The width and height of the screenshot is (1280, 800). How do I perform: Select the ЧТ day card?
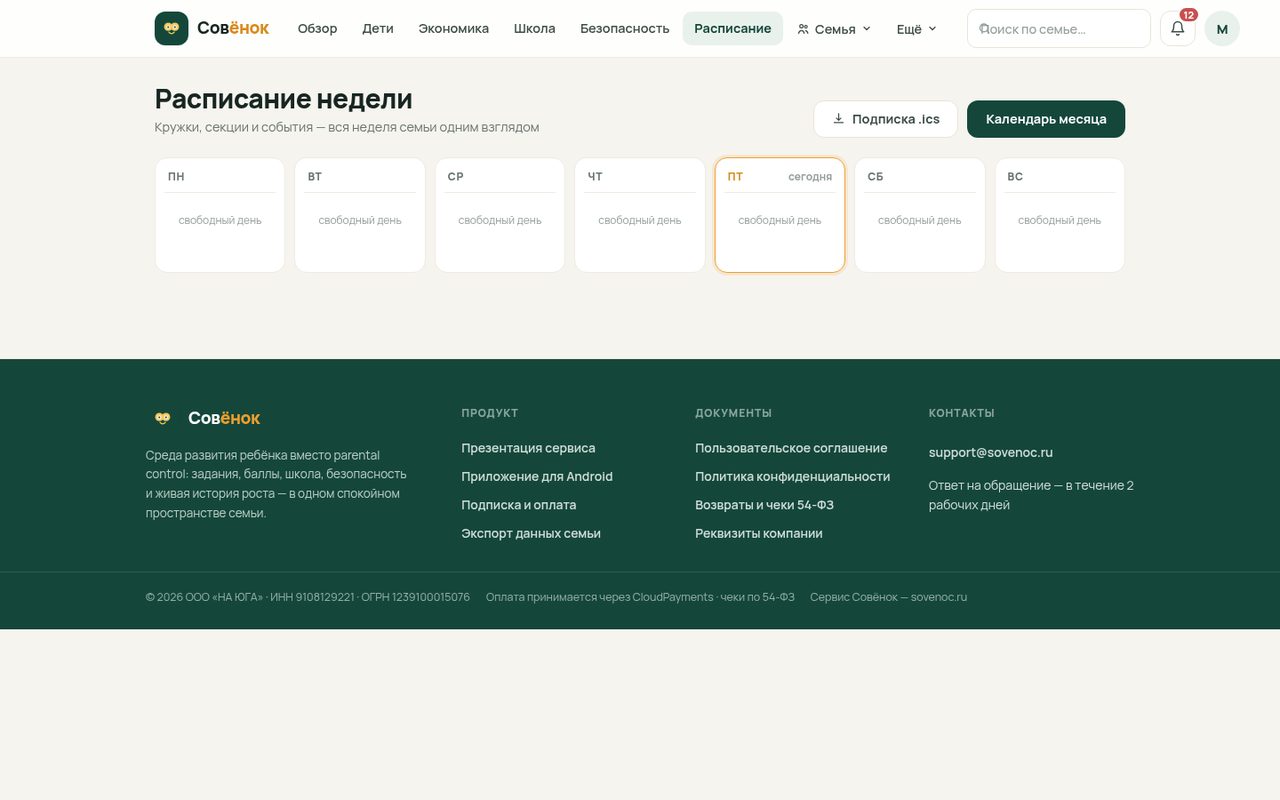640,215
